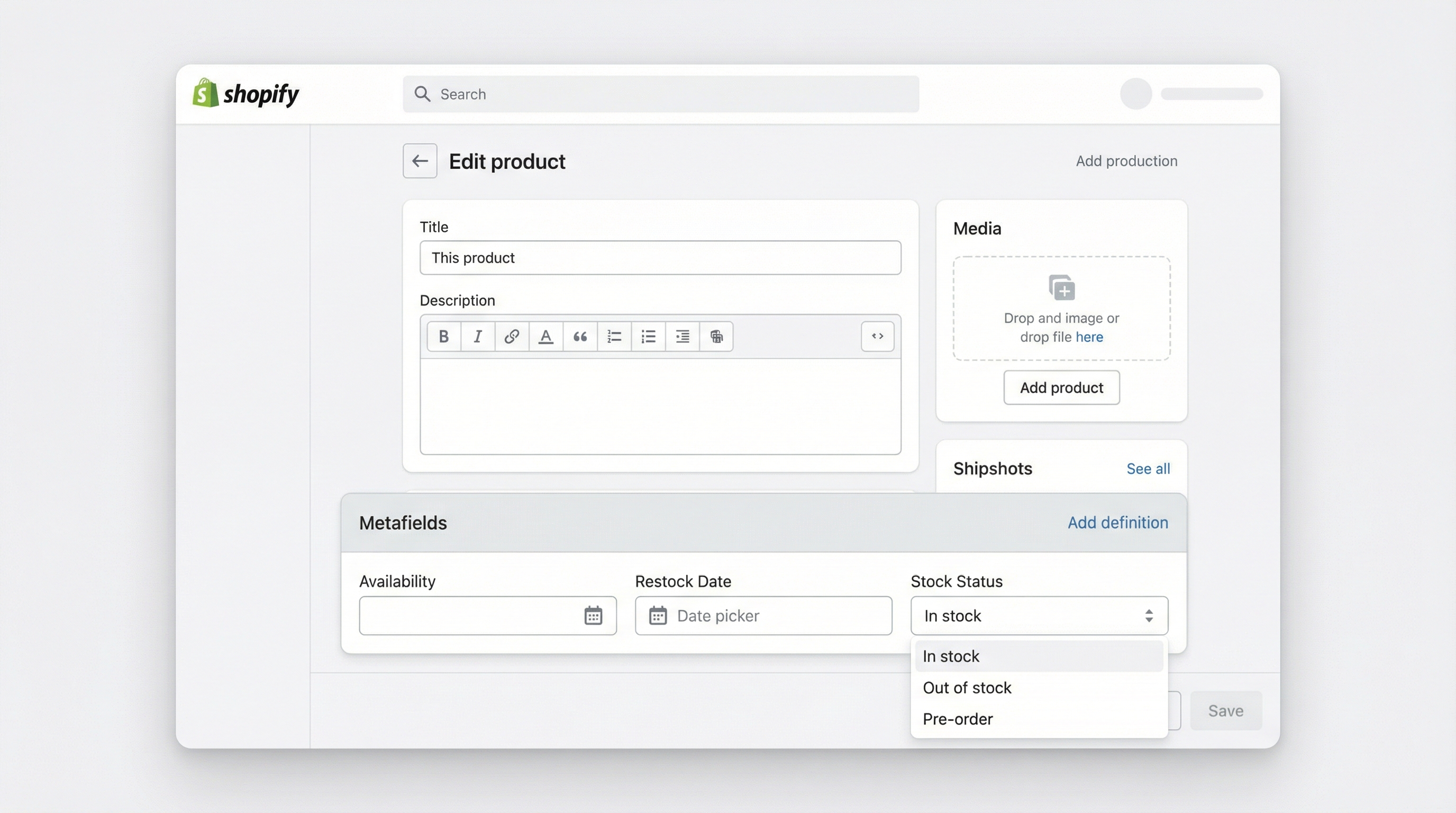
Task: Switch to the code view editor
Action: (877, 337)
